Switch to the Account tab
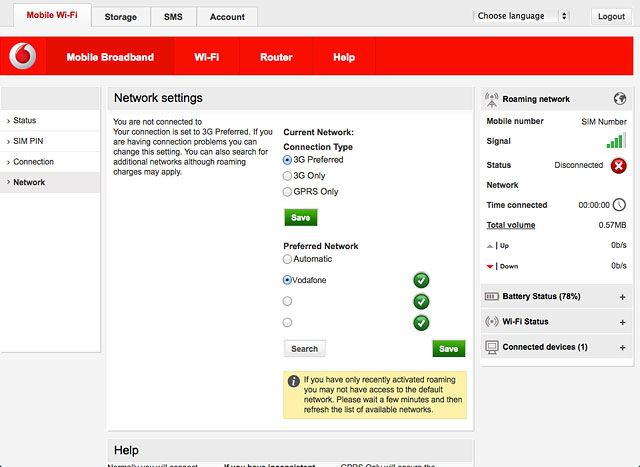The image size is (640, 467). (227, 17)
